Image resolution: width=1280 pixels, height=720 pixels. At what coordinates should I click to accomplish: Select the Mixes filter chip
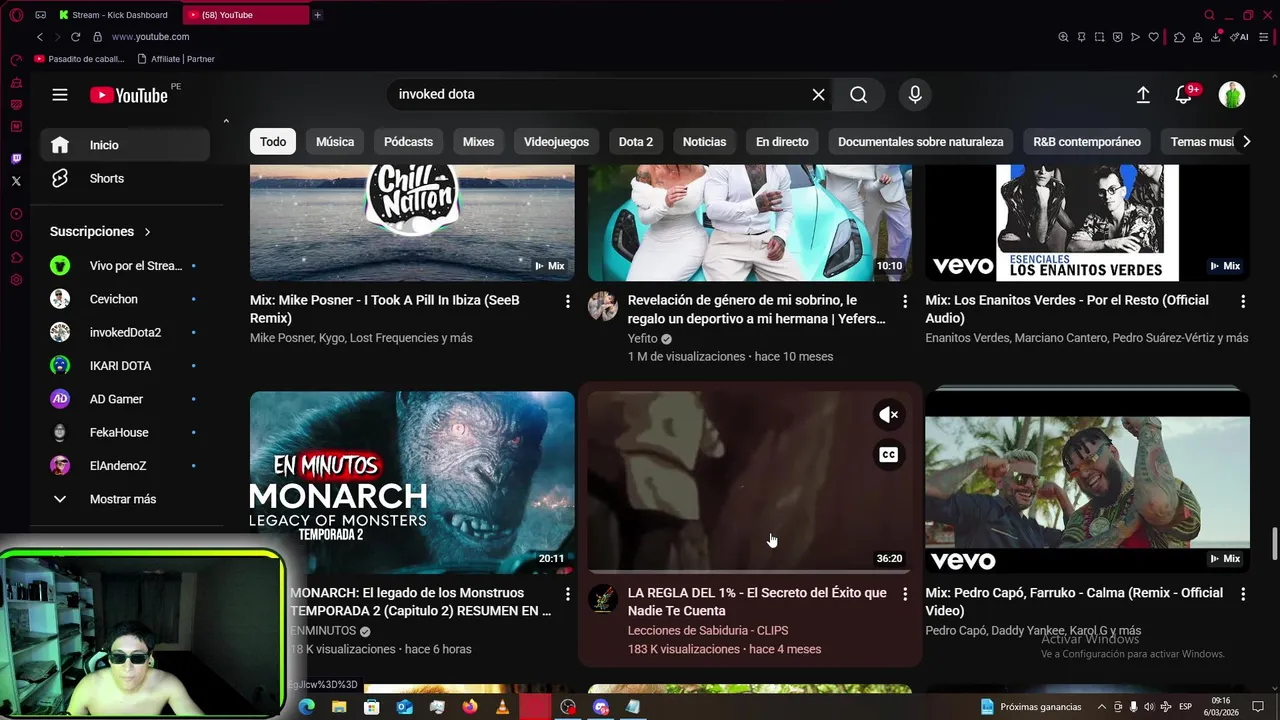point(478,142)
